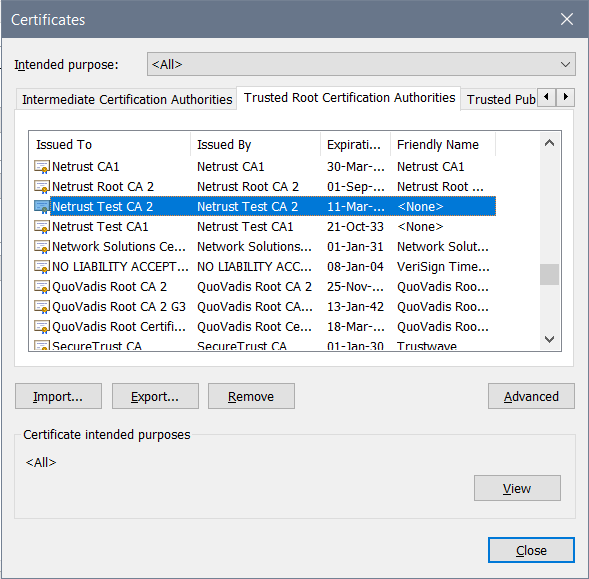Click the 30-Mar-... expiration cell
This screenshot has width=589, height=579.
355,166
